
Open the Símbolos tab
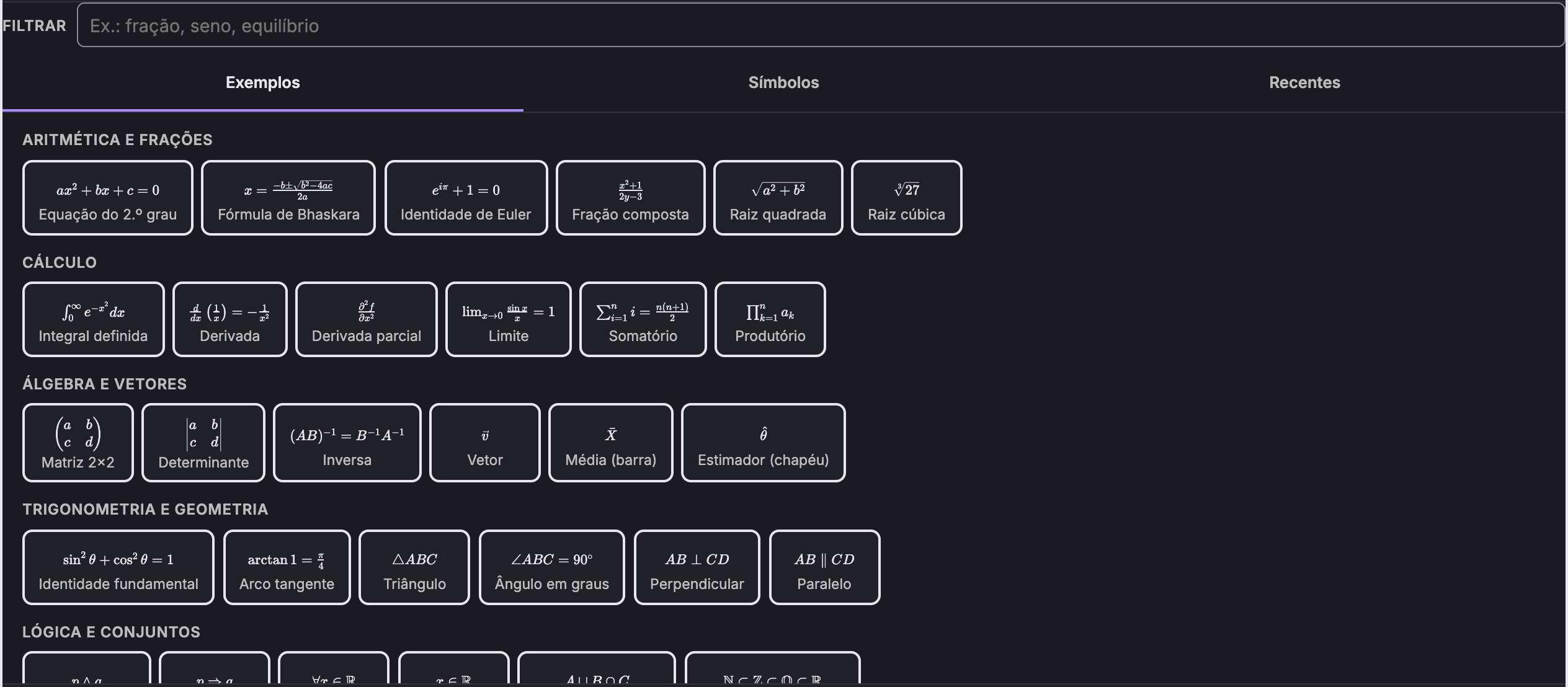784,82
